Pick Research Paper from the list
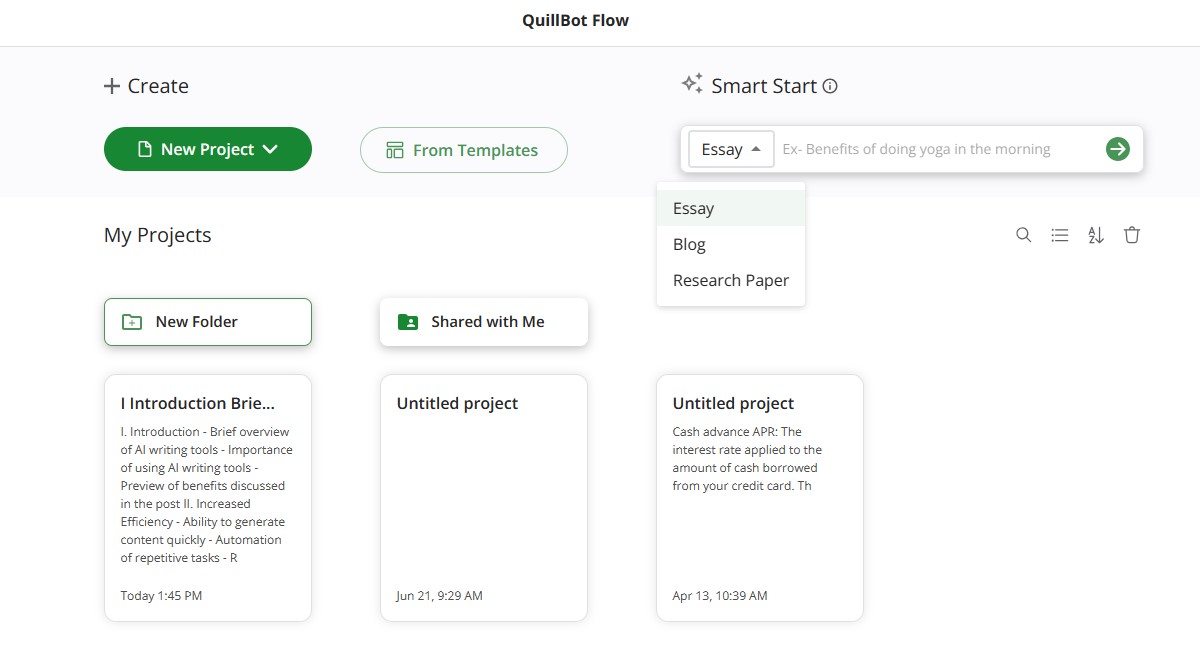 click(730, 280)
